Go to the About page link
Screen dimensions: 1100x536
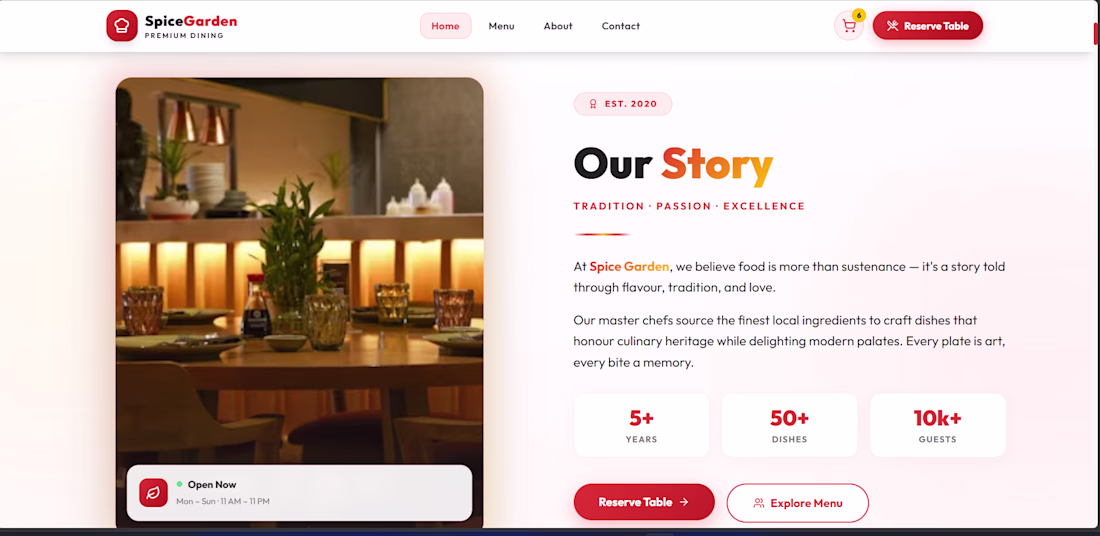(x=558, y=26)
